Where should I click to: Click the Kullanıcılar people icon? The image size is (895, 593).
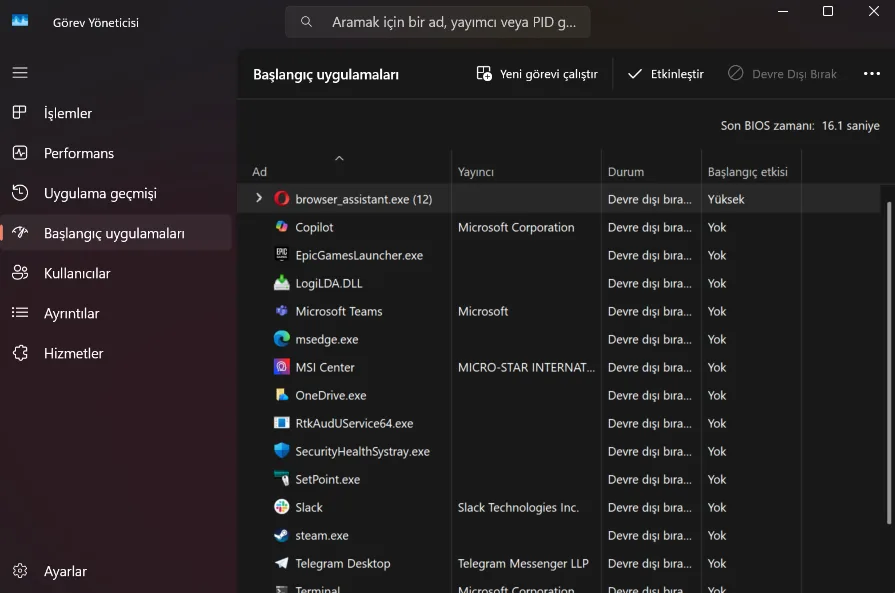[19, 273]
